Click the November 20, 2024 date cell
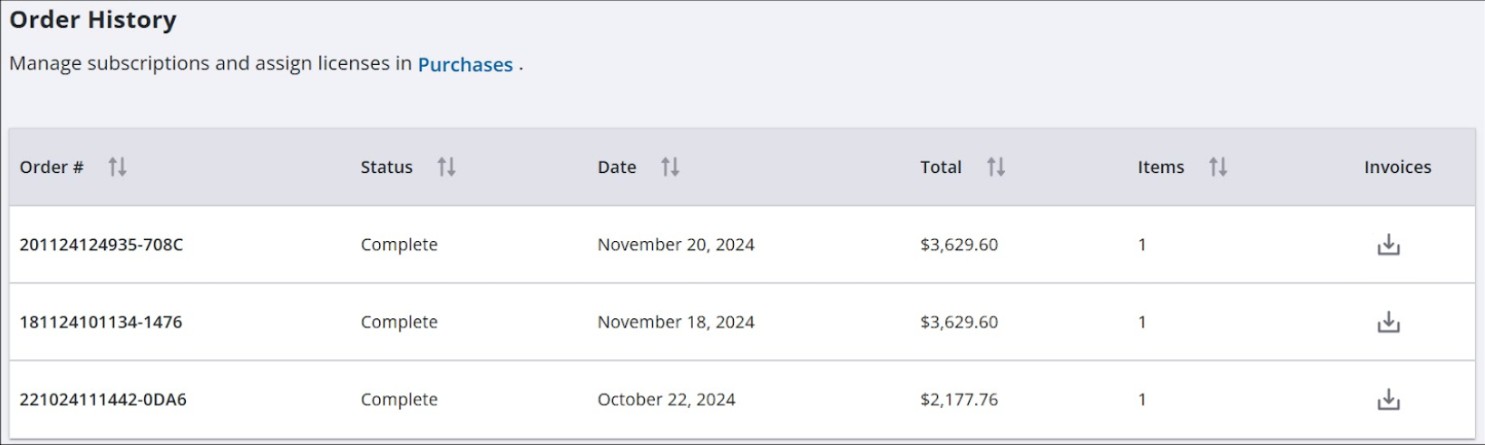Image resolution: width=1485 pixels, height=445 pixels. pyautogui.click(x=676, y=245)
